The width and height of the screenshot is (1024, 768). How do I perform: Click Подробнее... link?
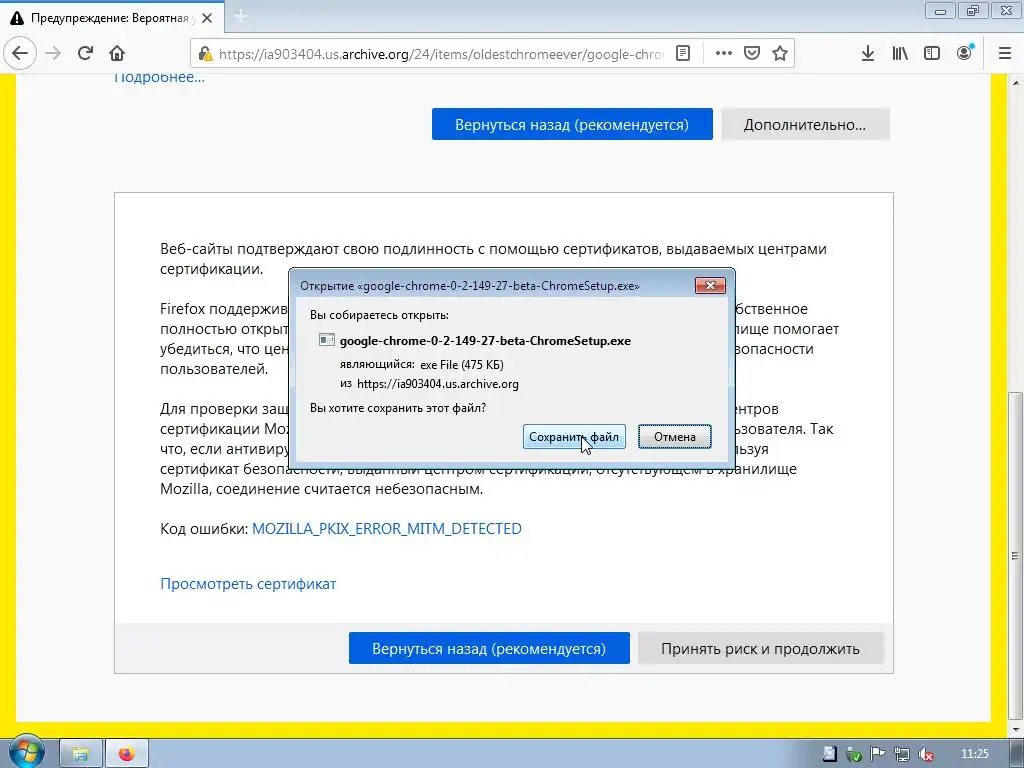pyautogui.click(x=159, y=77)
